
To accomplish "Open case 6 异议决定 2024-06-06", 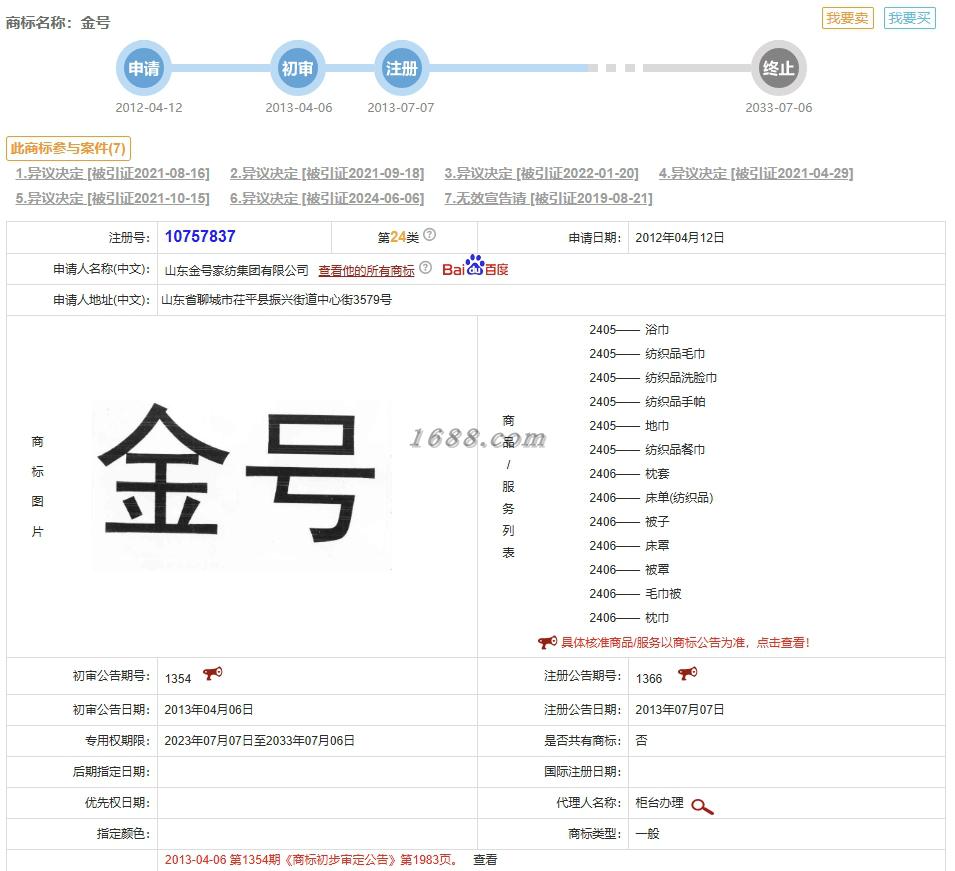I will 327,199.
